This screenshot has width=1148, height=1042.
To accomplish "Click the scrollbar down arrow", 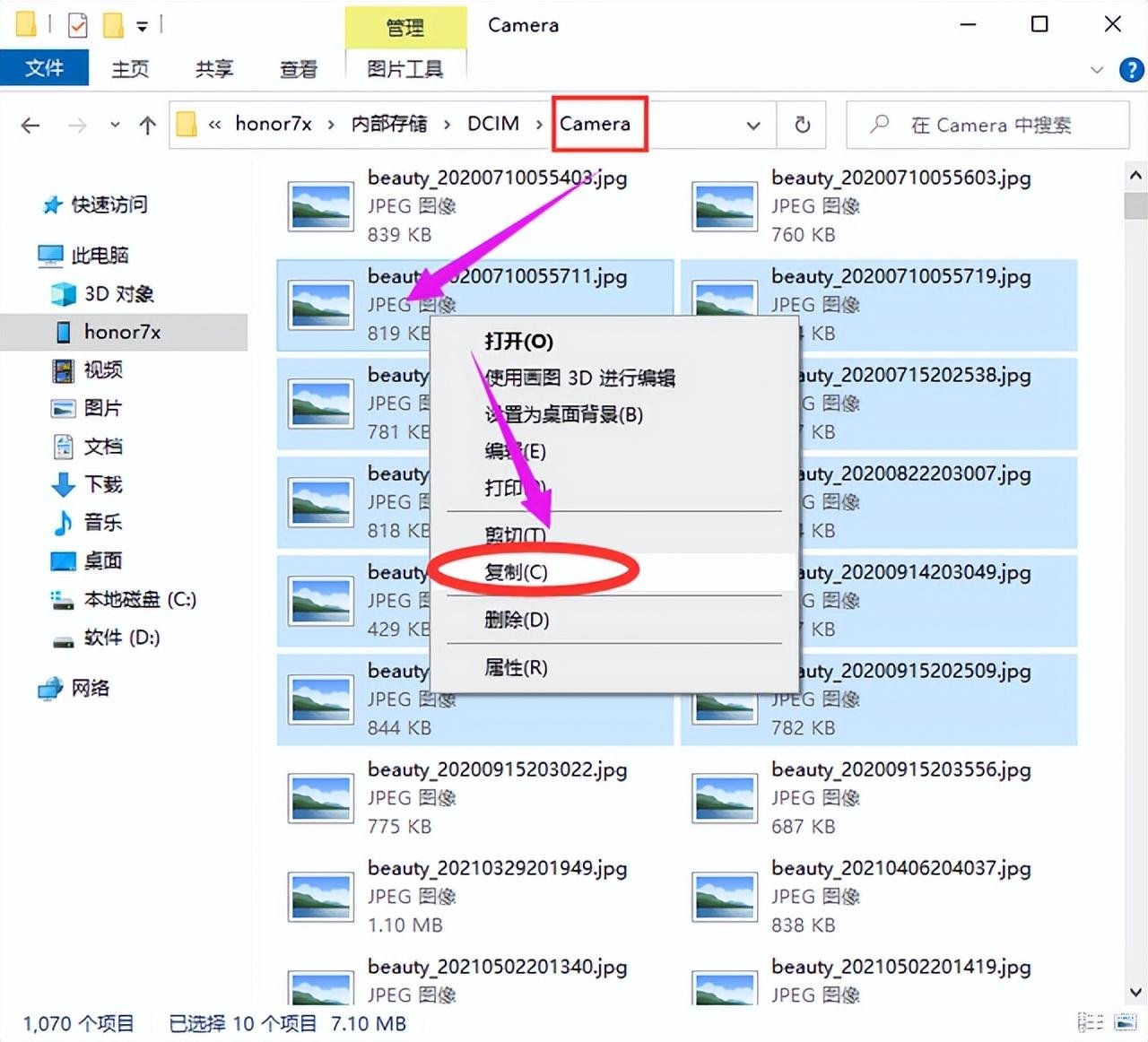I will click(1135, 993).
